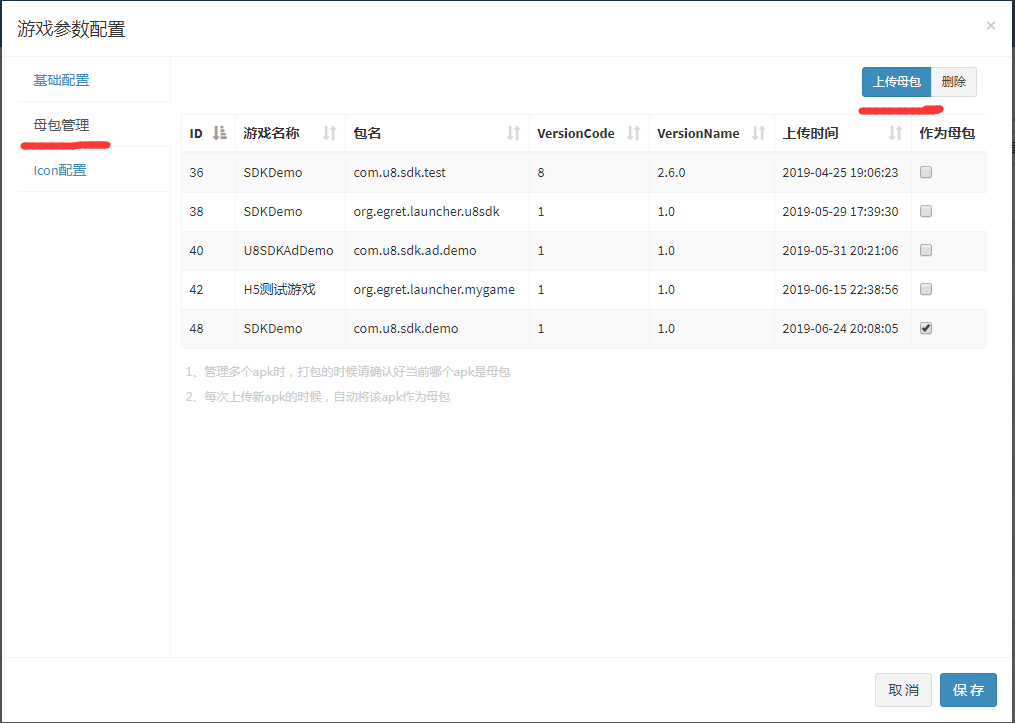Sort packages by 包名 column
Screen dimensions: 1015x723
(515, 133)
